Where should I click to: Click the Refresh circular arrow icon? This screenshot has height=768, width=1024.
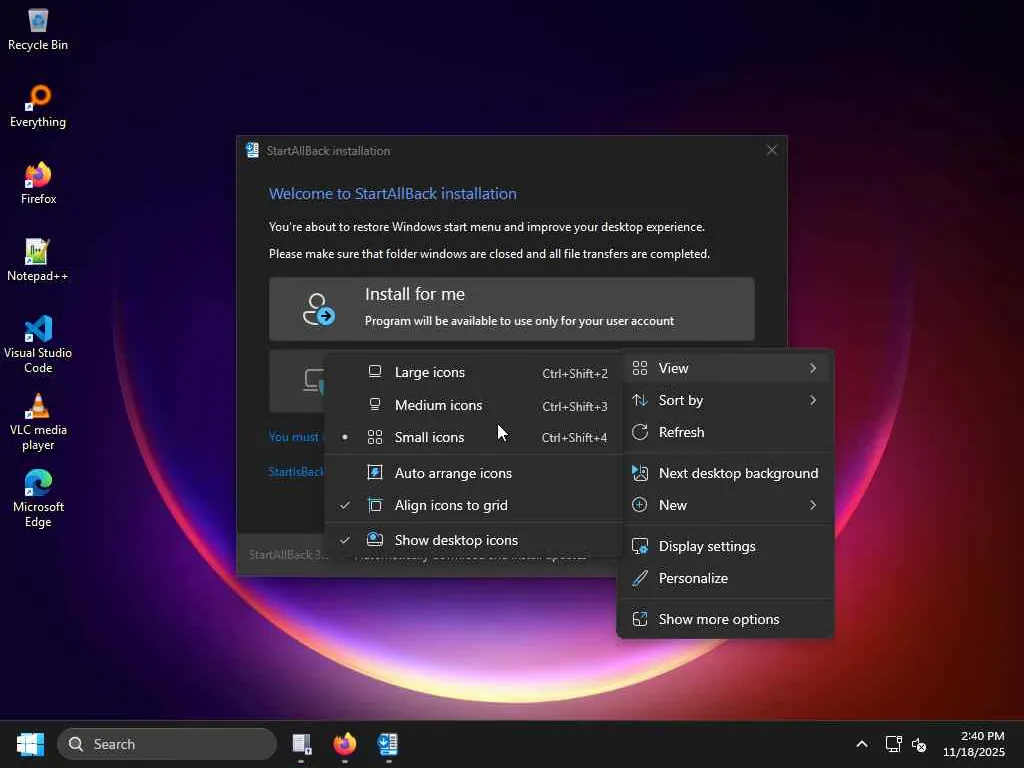640,432
